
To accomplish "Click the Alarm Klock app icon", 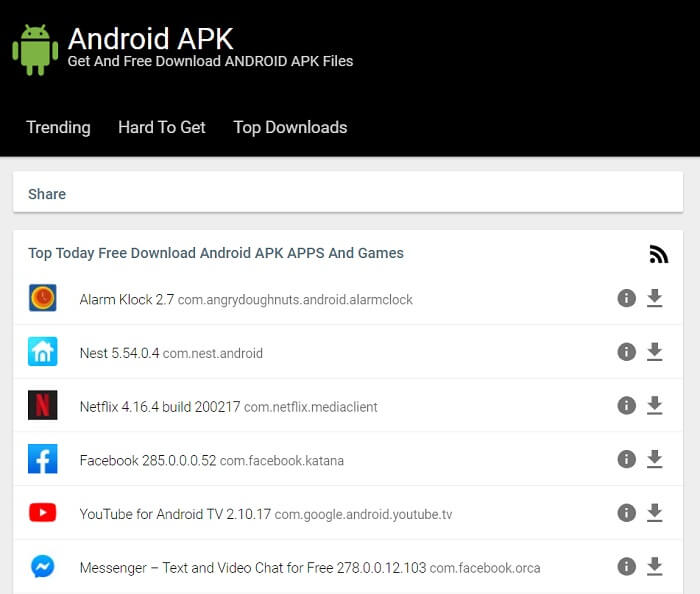I will tap(42, 298).
